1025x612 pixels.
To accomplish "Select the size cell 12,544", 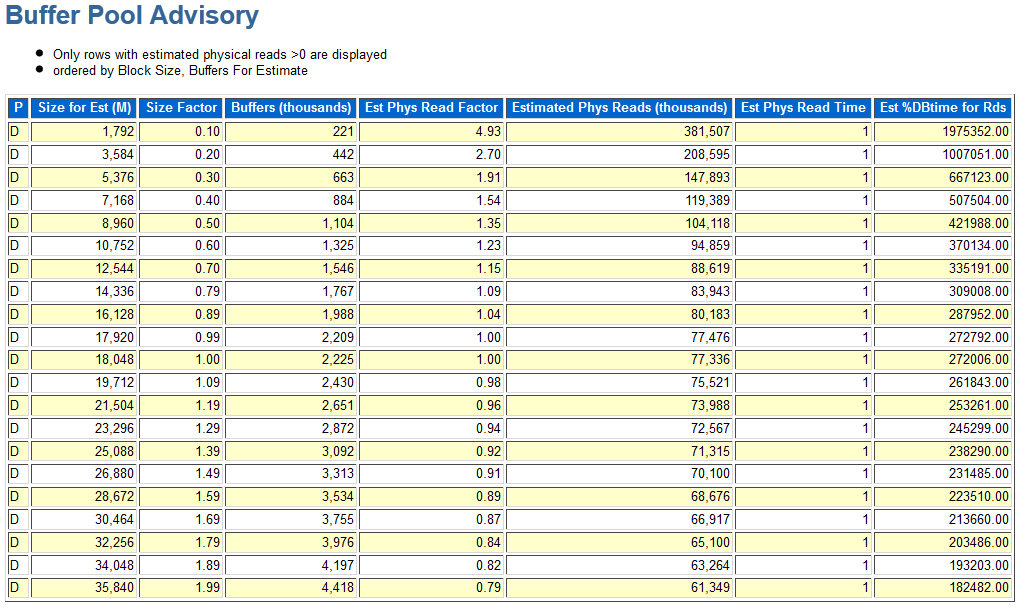I will (x=84, y=268).
